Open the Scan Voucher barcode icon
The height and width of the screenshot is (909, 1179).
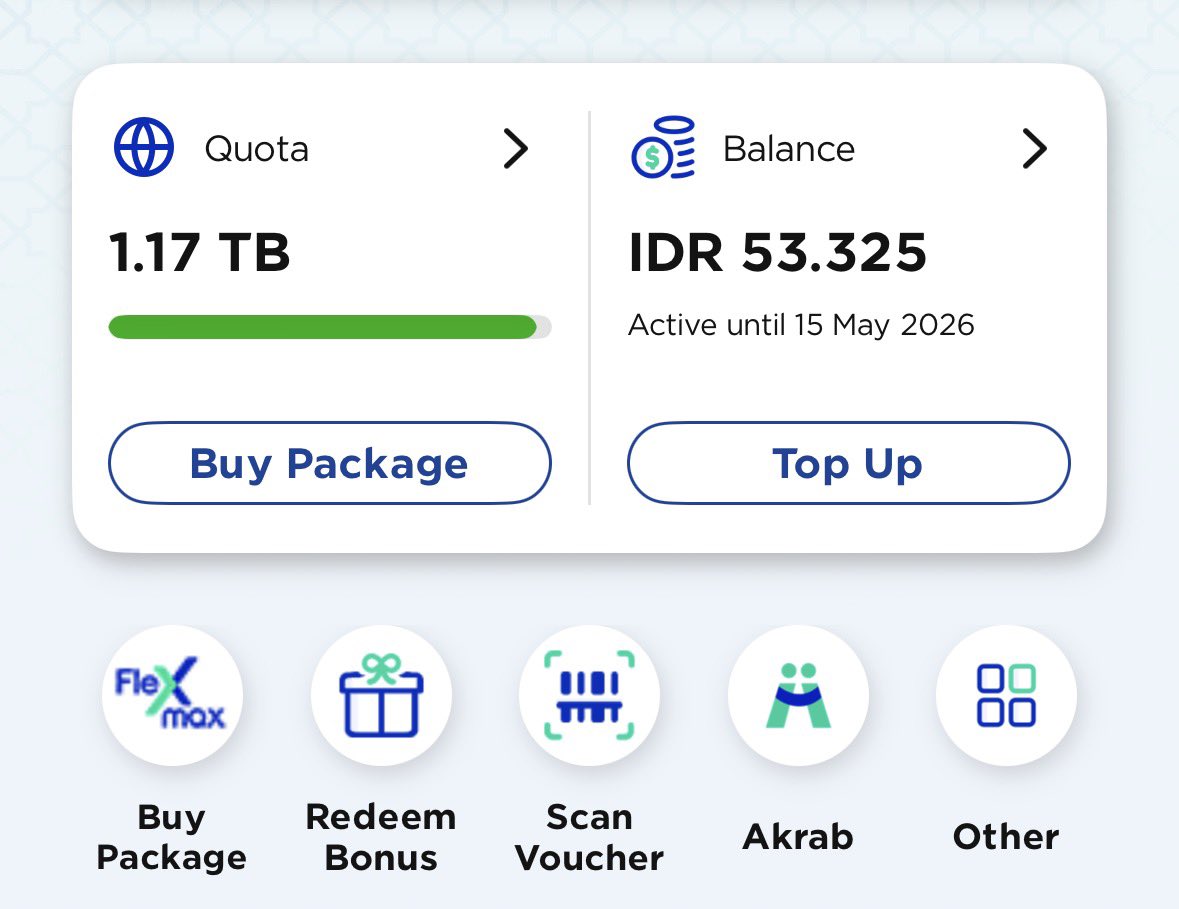pyautogui.click(x=590, y=695)
